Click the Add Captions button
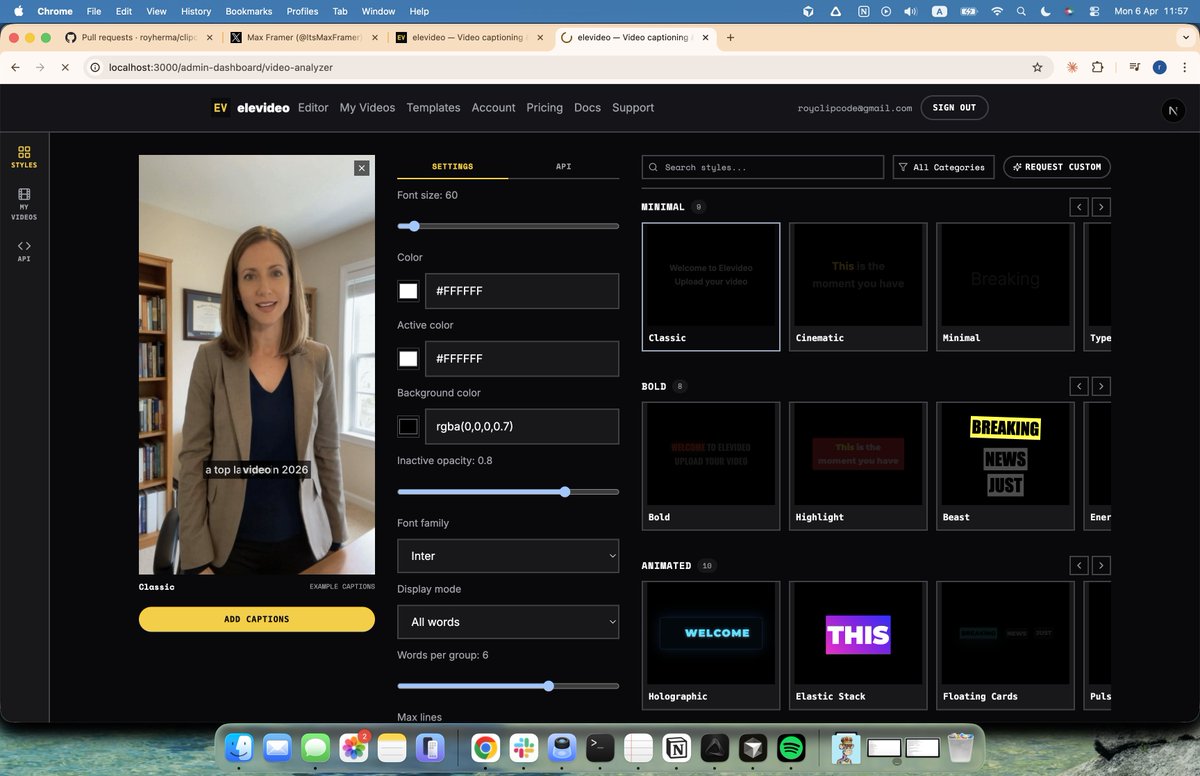Viewport: 1200px width, 776px height. click(257, 619)
